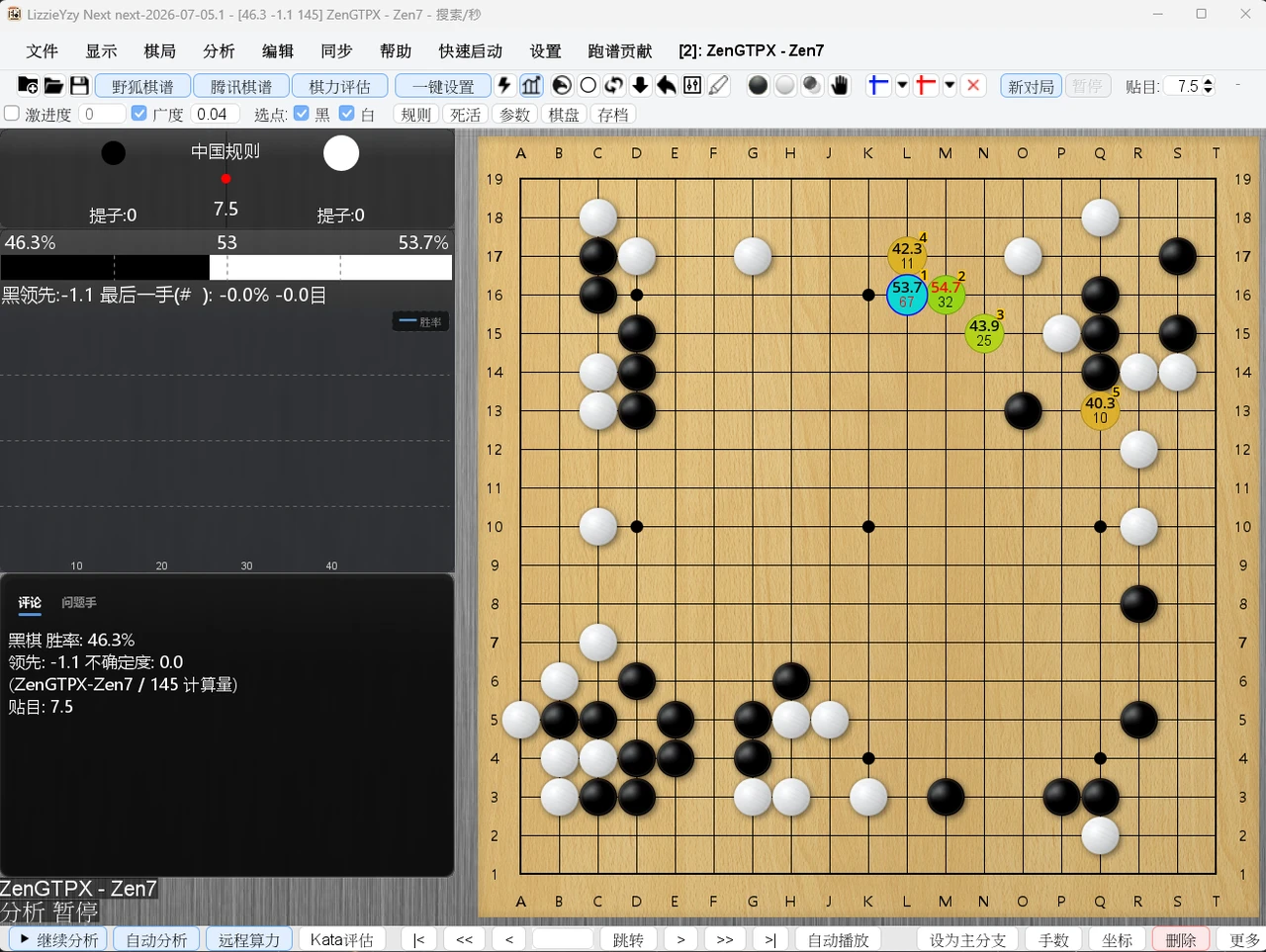The width and height of the screenshot is (1266, 952).
Task: Go forward ten moves with >> button
Action: point(725,939)
